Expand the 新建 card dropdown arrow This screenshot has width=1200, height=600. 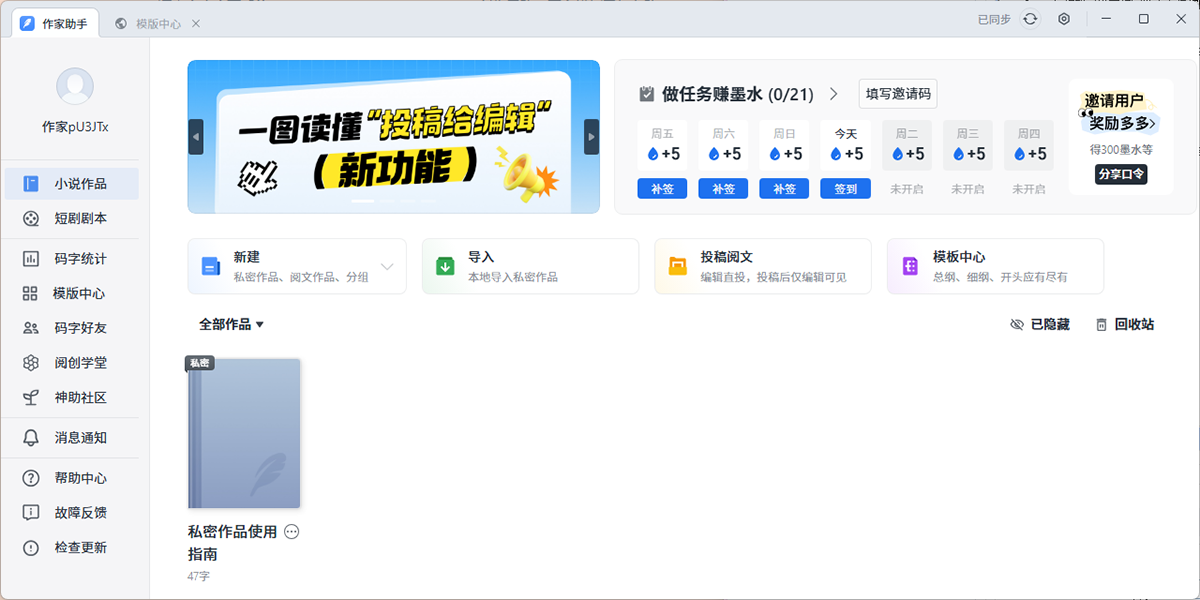tap(387, 267)
